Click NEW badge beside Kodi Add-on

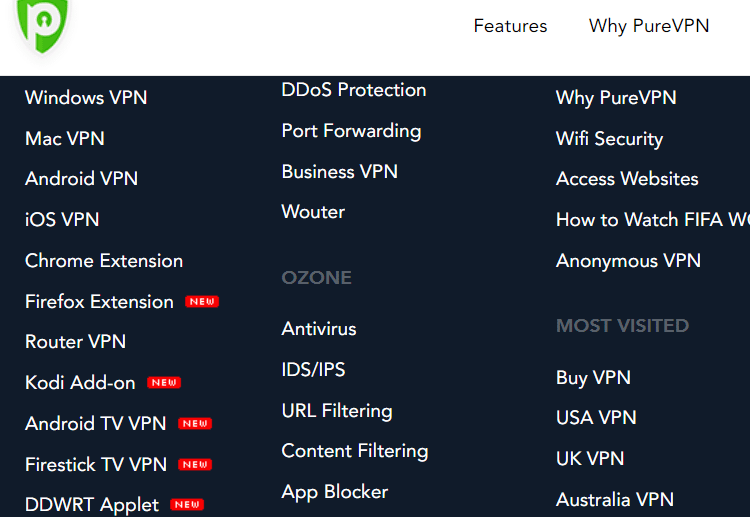point(164,383)
